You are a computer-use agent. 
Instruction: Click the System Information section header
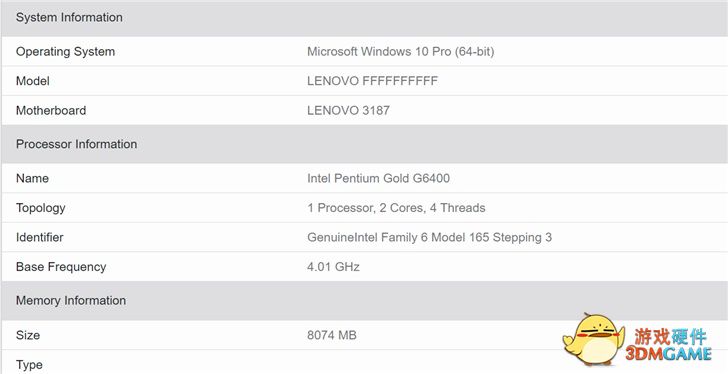(x=364, y=18)
